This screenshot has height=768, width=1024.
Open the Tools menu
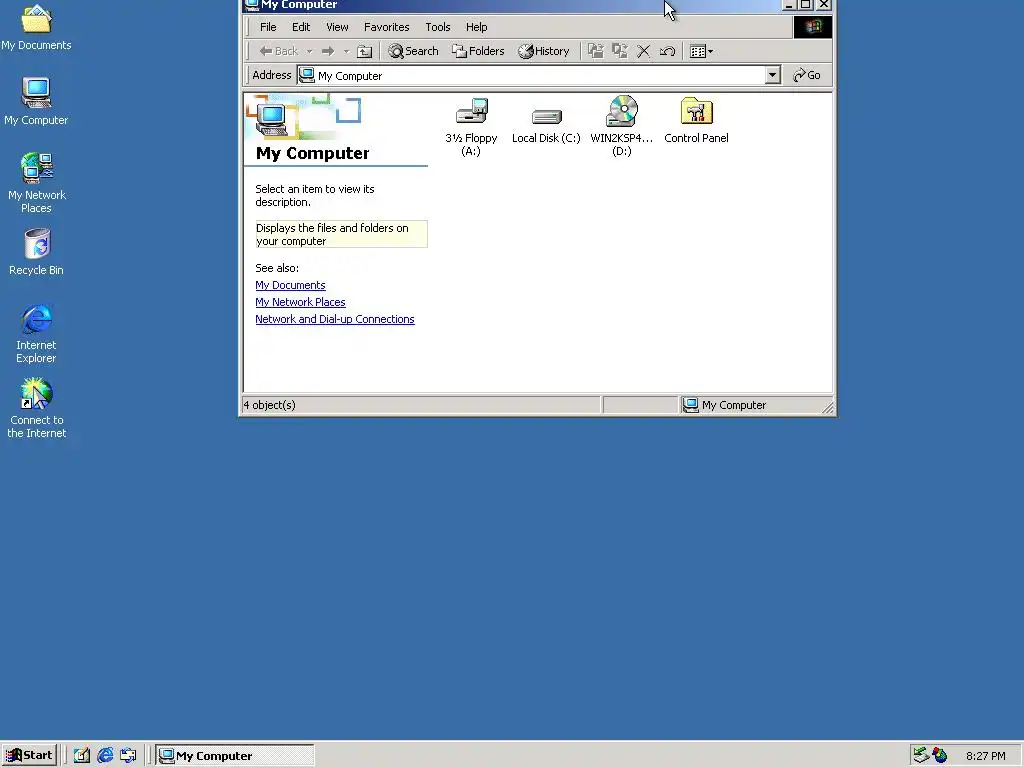pos(438,27)
